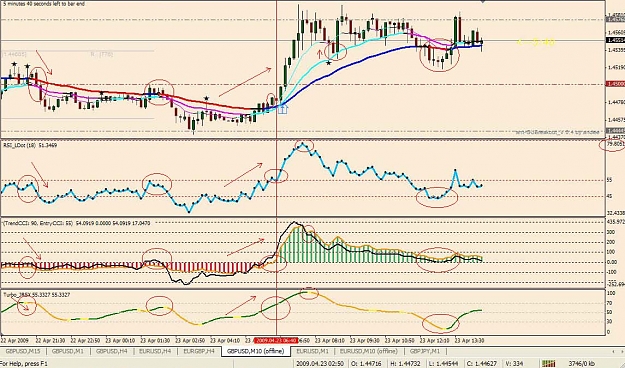The image size is (625, 368).
Task: Select the GBPUSD,H4 chart tab
Action: coord(112,351)
